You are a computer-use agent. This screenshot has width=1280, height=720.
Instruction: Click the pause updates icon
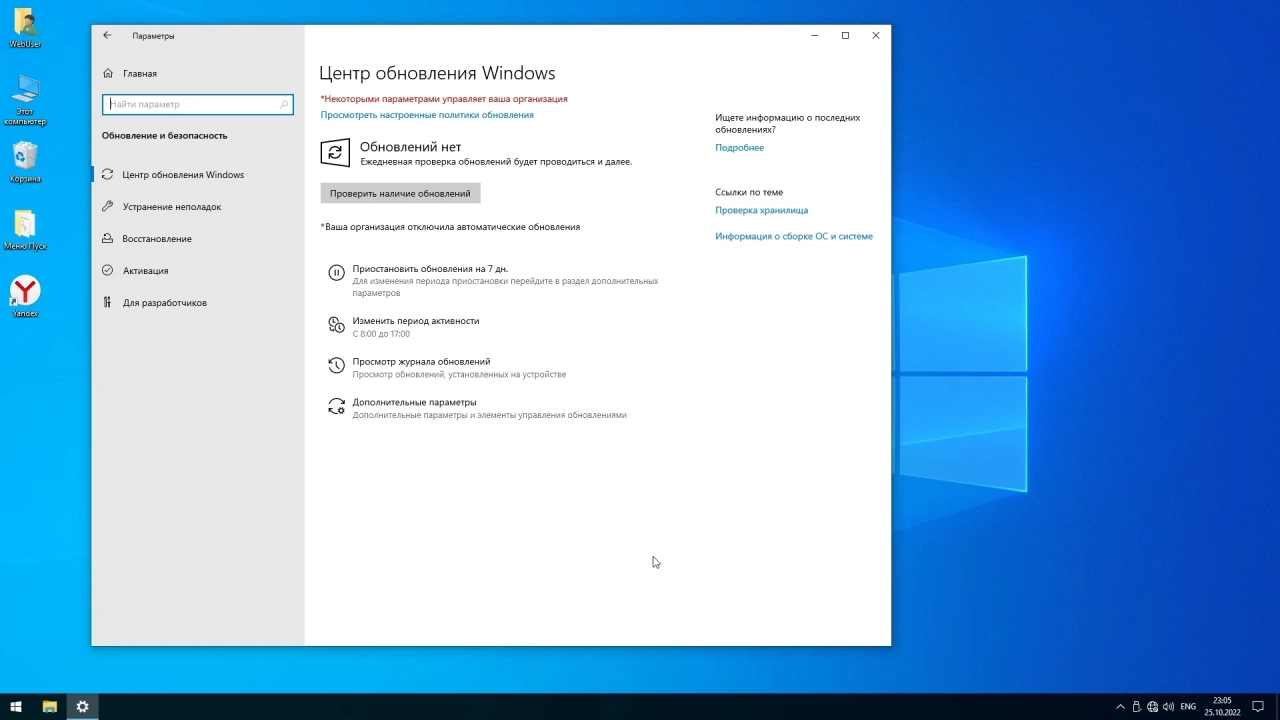[336, 272]
